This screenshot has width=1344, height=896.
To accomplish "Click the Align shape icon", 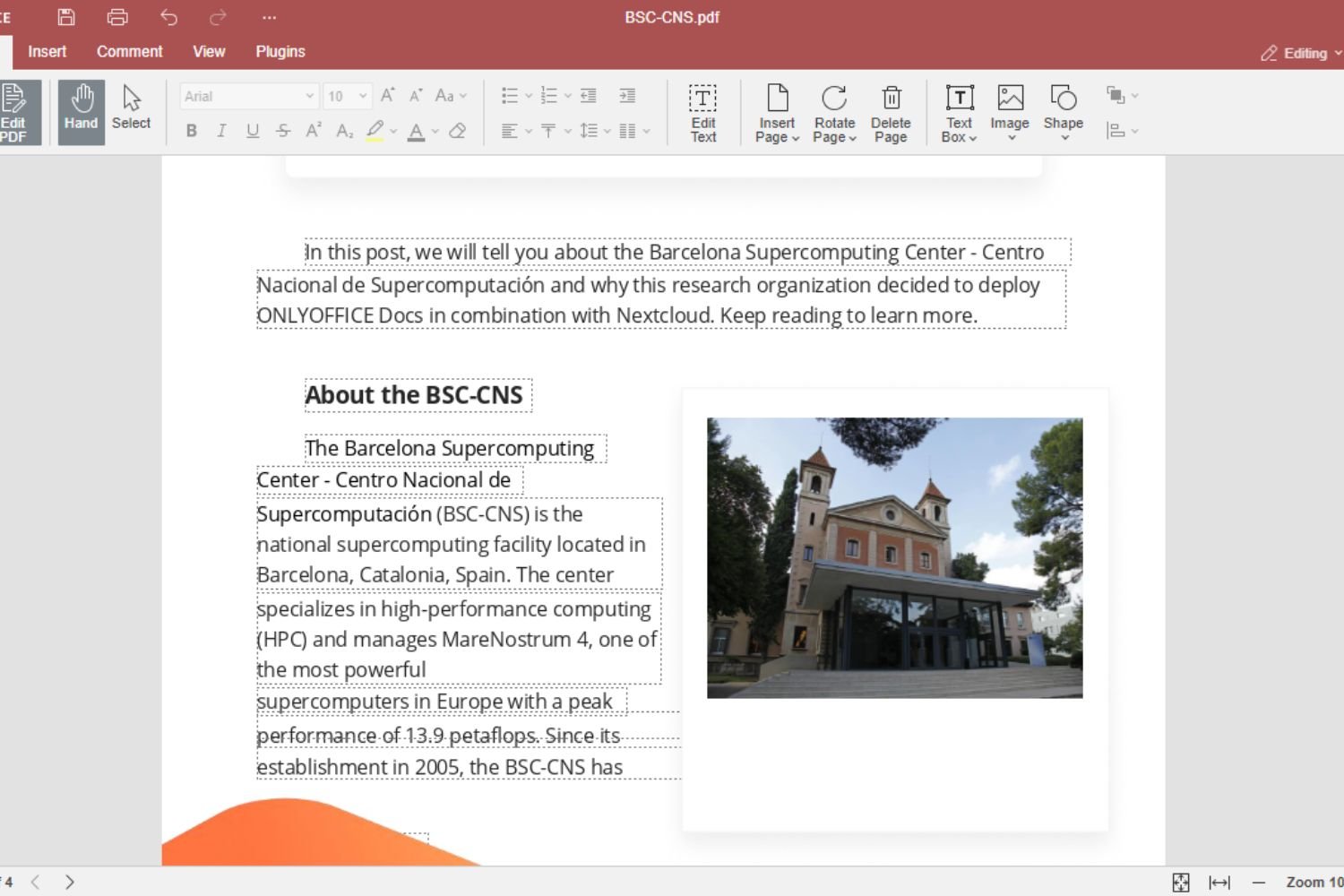I will (1116, 132).
